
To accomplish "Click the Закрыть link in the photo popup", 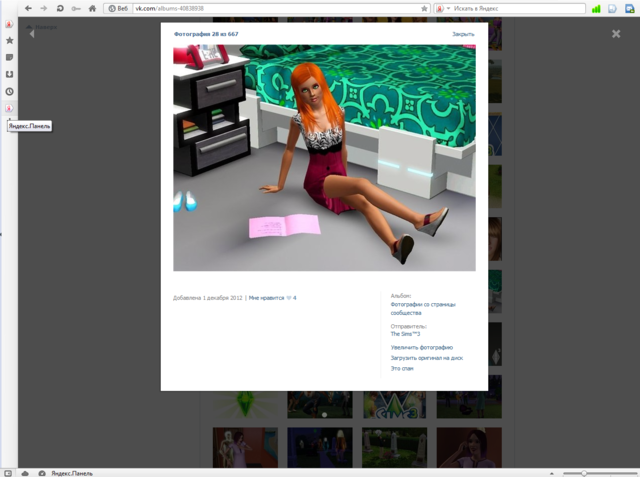I will [x=463, y=34].
